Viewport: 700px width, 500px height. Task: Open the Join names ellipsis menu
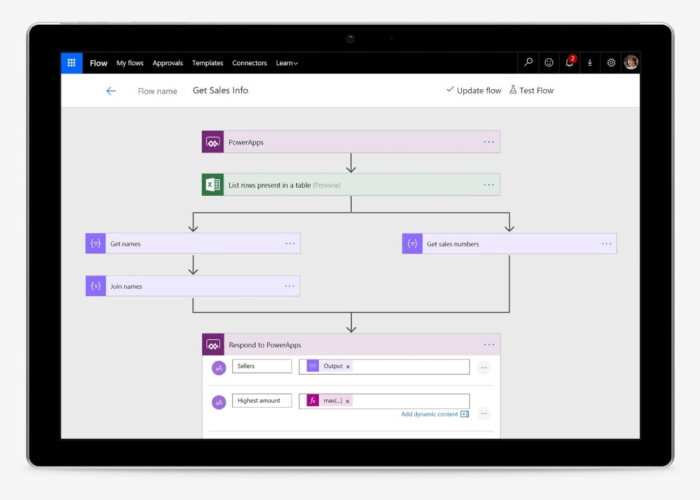coord(290,286)
